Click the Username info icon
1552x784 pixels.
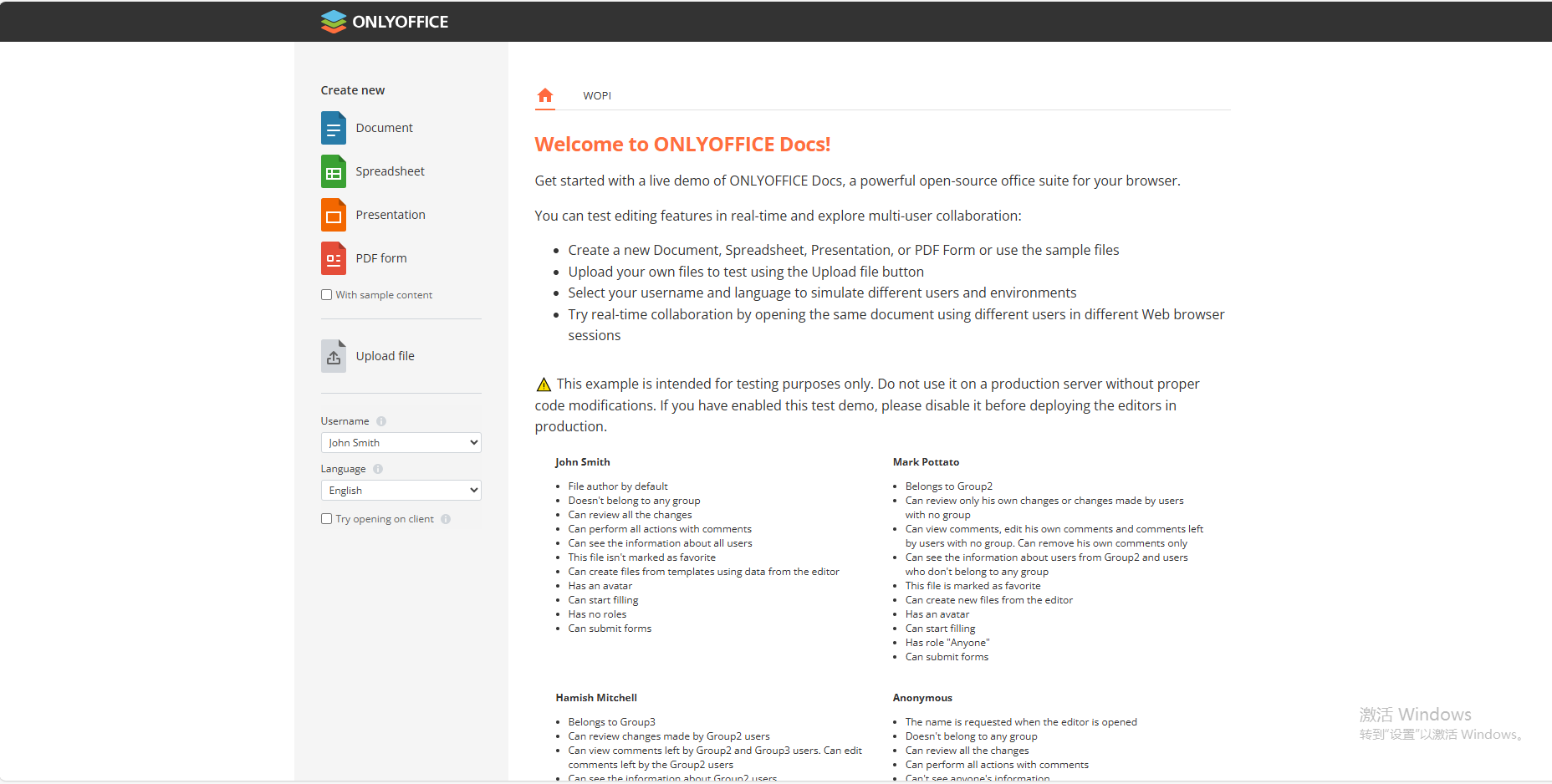(x=381, y=421)
